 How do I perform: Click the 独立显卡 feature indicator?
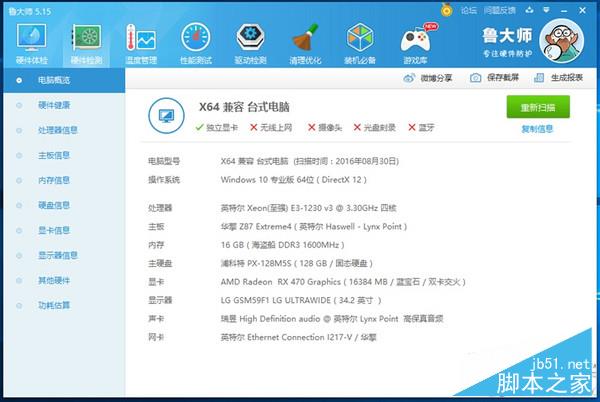[x=217, y=127]
